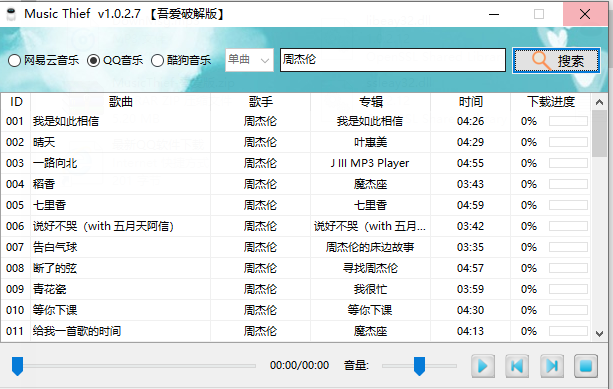Select the QQ音乐 source option

(x=115, y=60)
